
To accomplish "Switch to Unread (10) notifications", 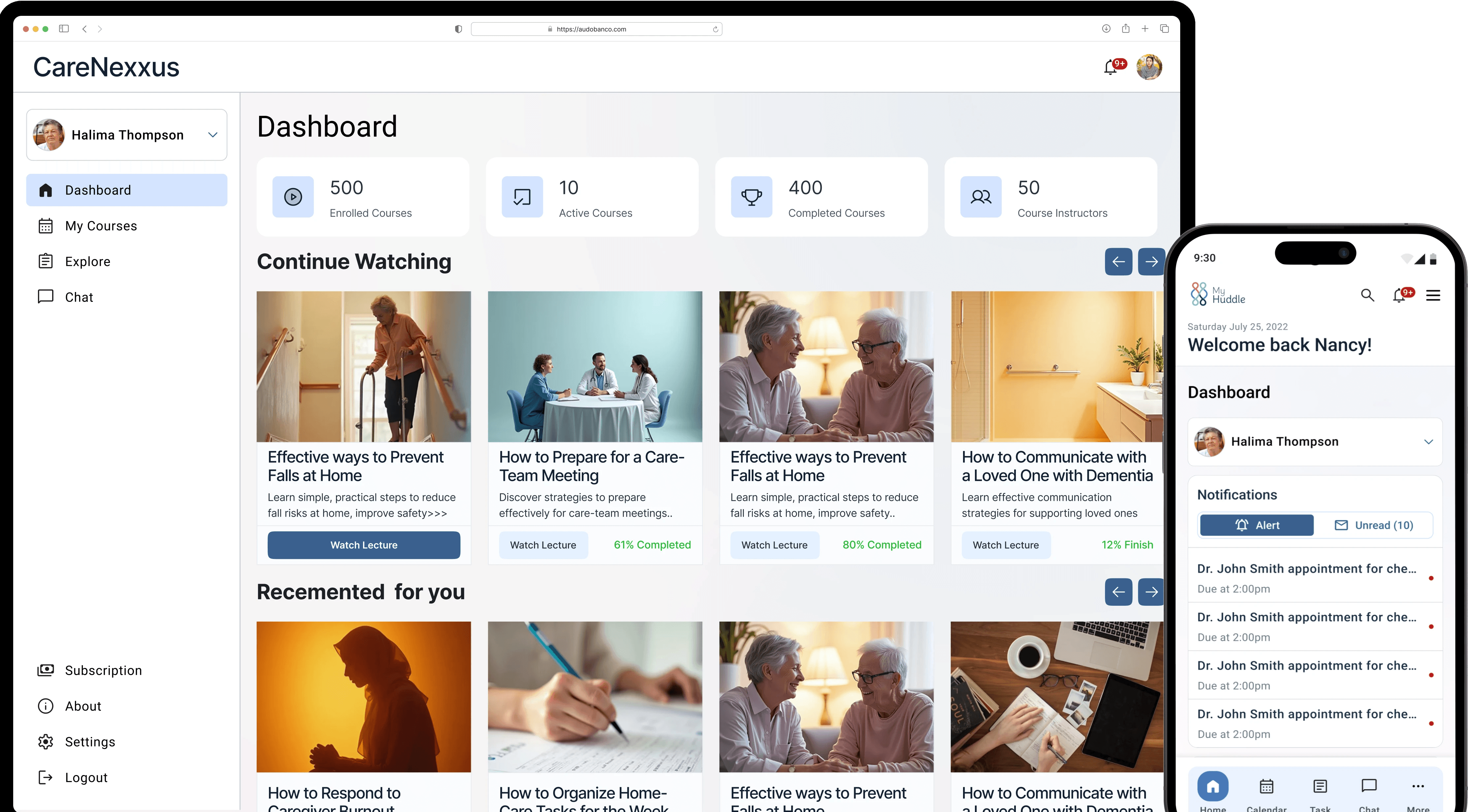I will (x=1373, y=525).
